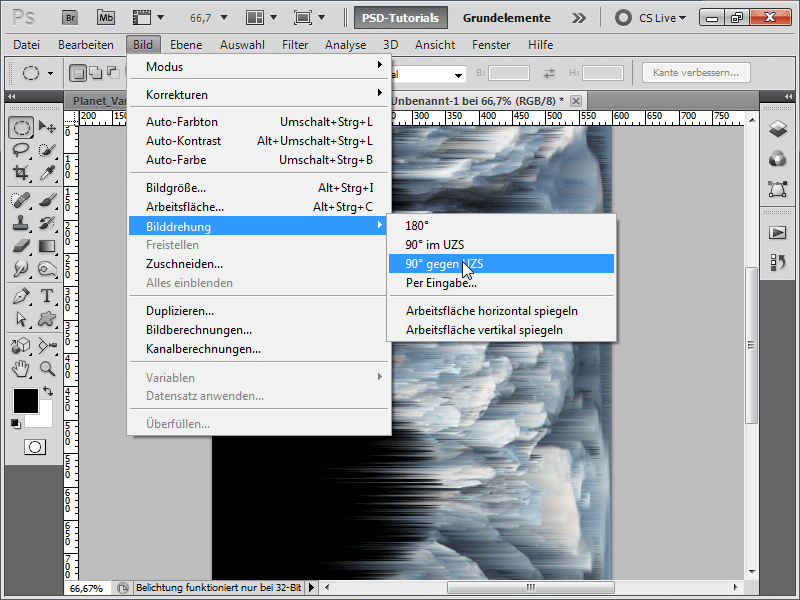Select the 3D Camera tool
The height and width of the screenshot is (600, 800).
coord(47,346)
